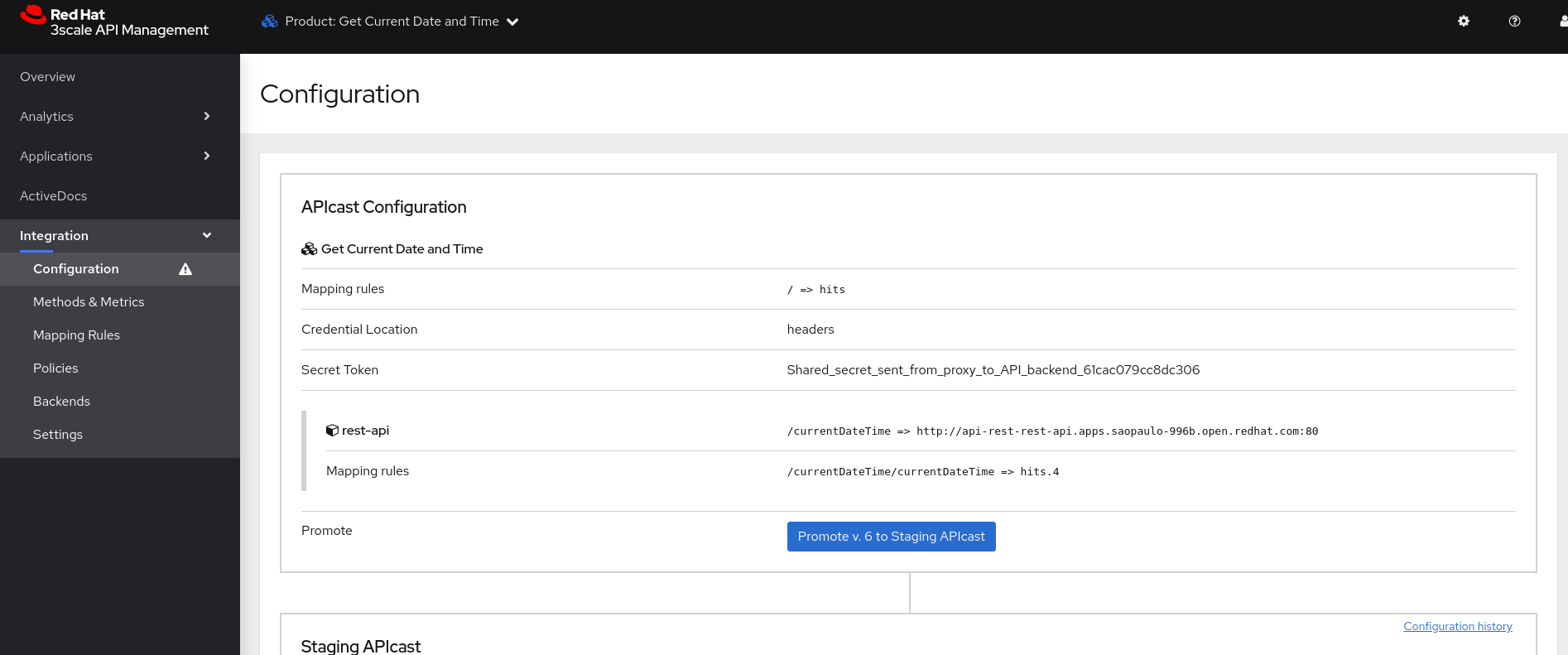
Task: Open the help question mark icon
Action: [x=1514, y=22]
